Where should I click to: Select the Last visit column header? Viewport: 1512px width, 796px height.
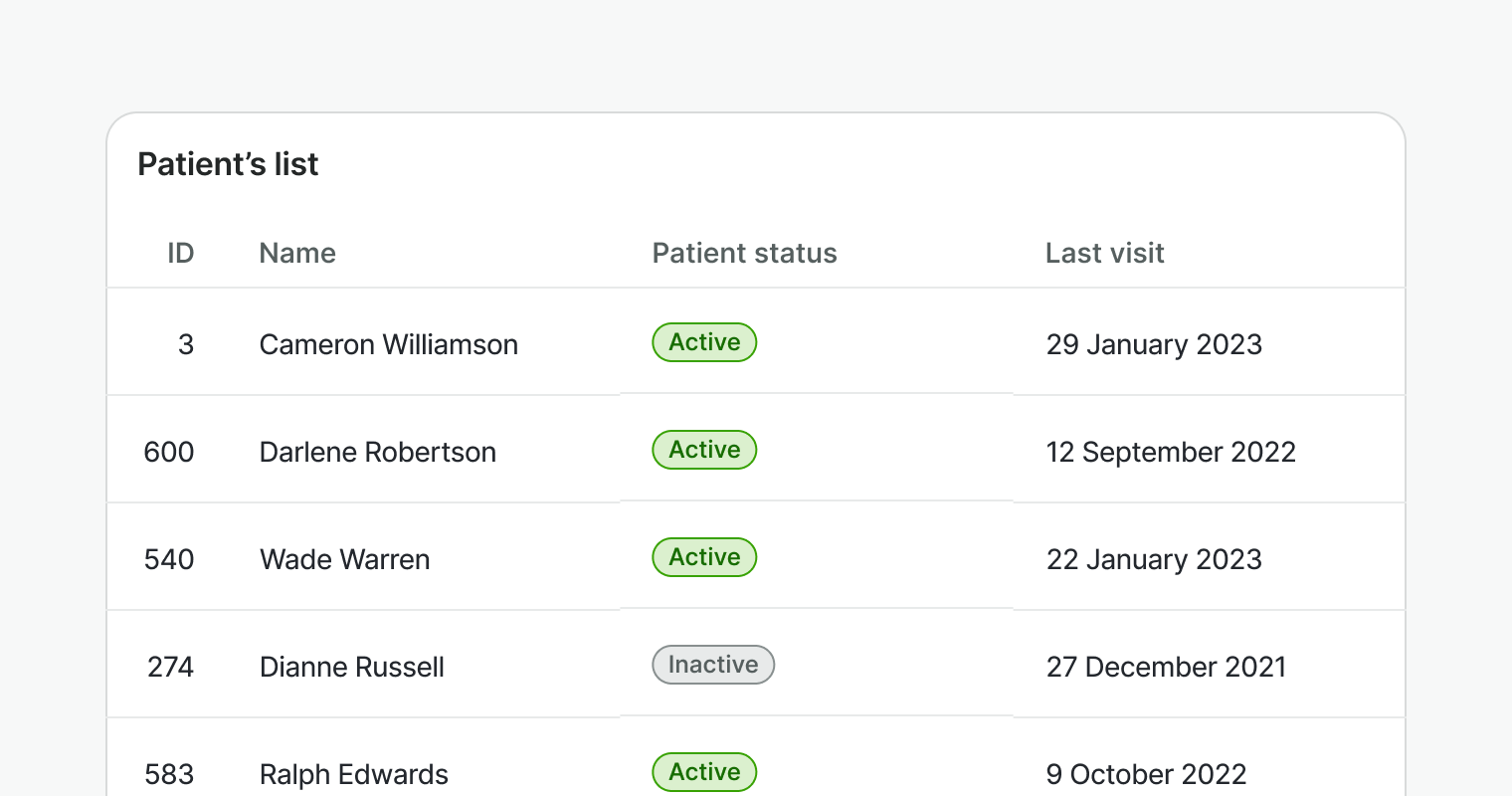click(1104, 253)
